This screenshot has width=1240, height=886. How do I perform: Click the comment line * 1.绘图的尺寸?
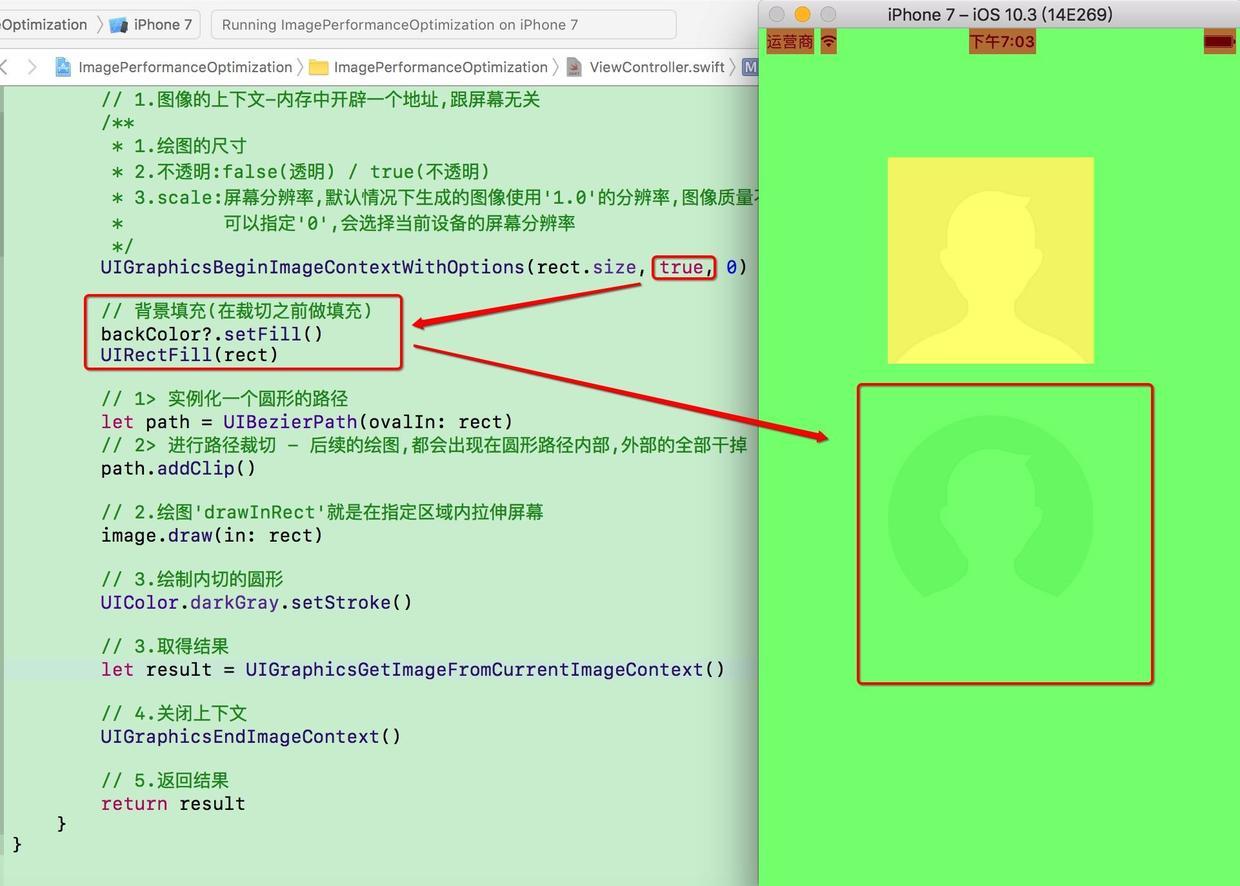pyautogui.click(x=179, y=146)
